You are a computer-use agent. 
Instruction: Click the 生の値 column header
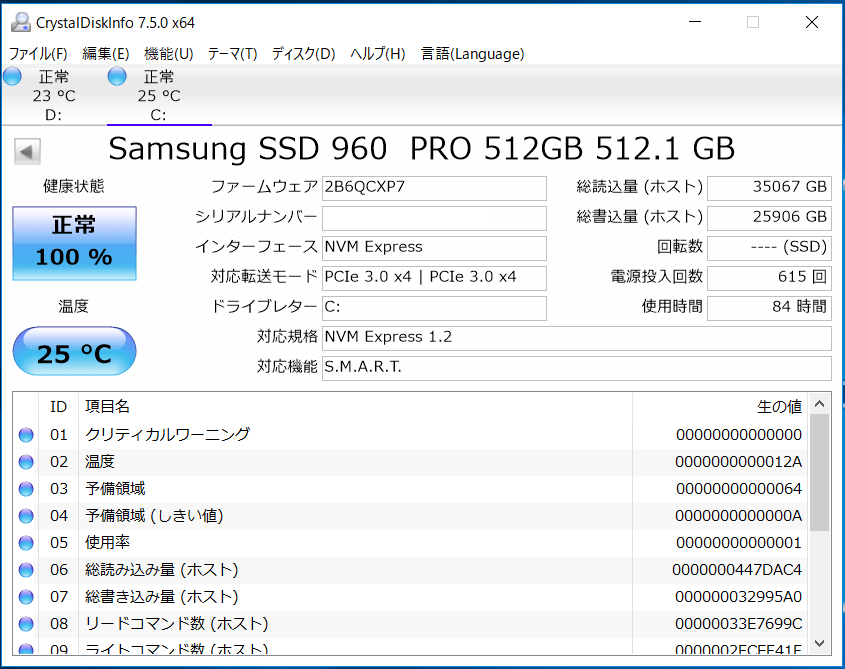(720, 406)
